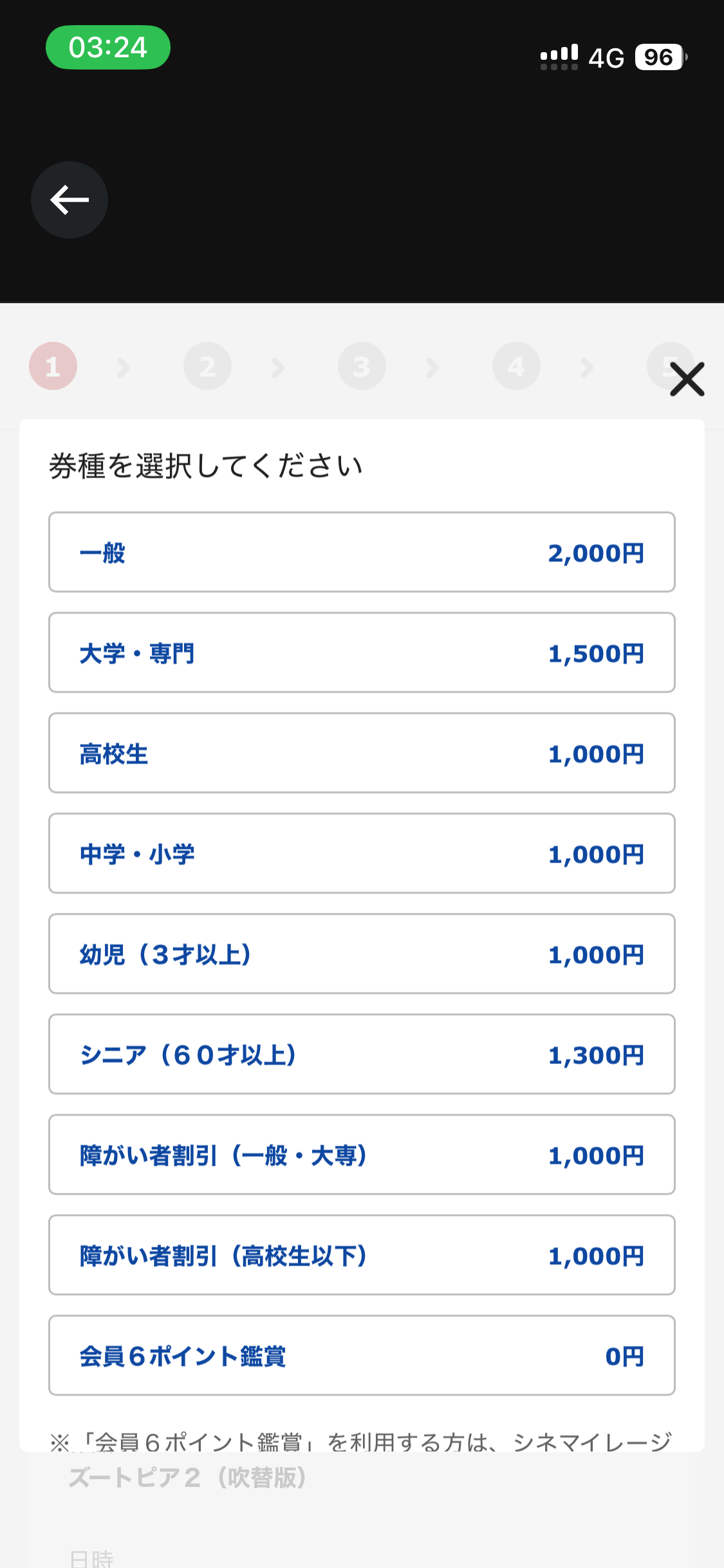Tap the battery level indicator
The height and width of the screenshot is (1568, 724).
point(660,57)
